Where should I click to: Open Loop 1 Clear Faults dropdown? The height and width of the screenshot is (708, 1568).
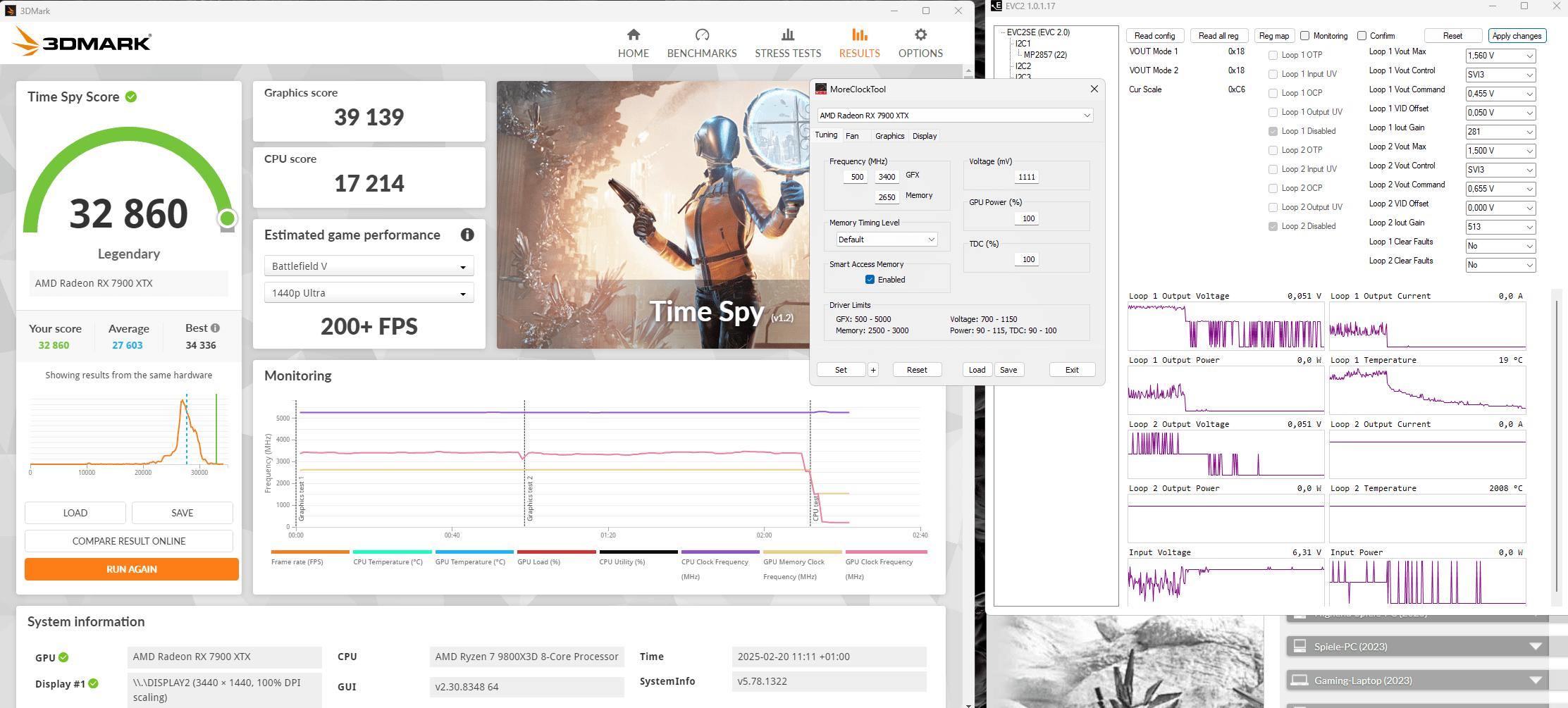(x=1500, y=246)
